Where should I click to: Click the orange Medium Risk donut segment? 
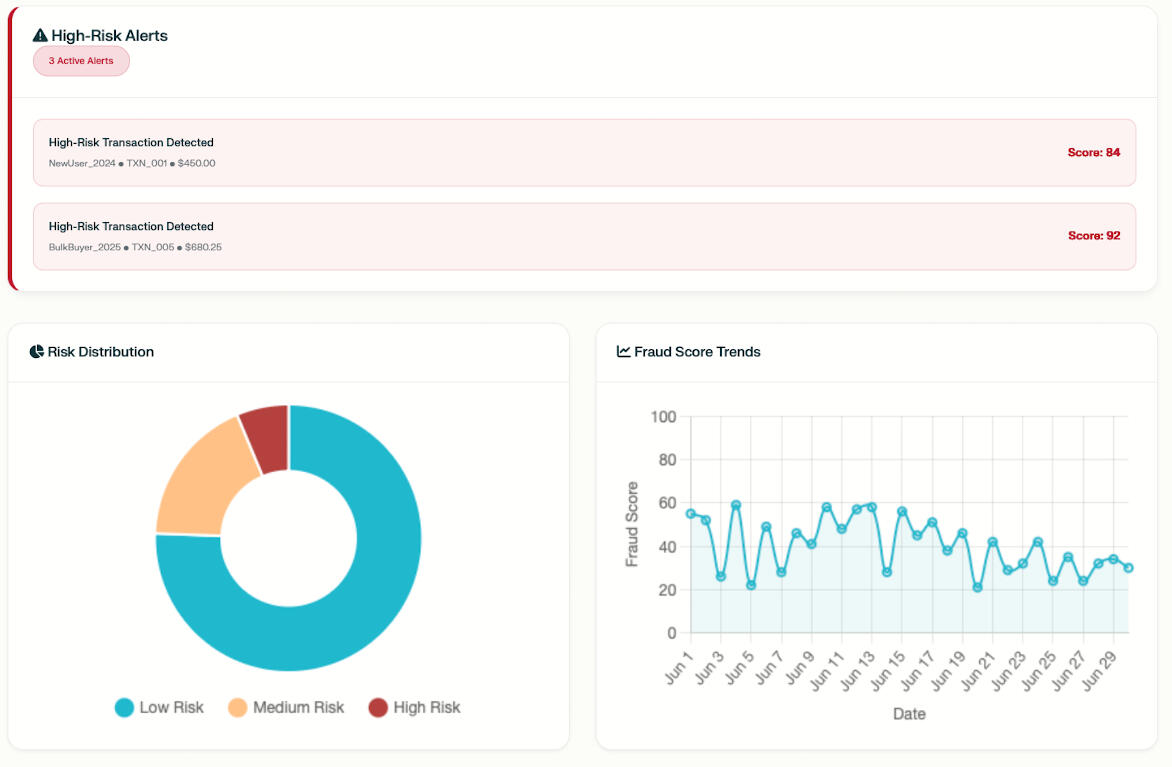point(200,480)
